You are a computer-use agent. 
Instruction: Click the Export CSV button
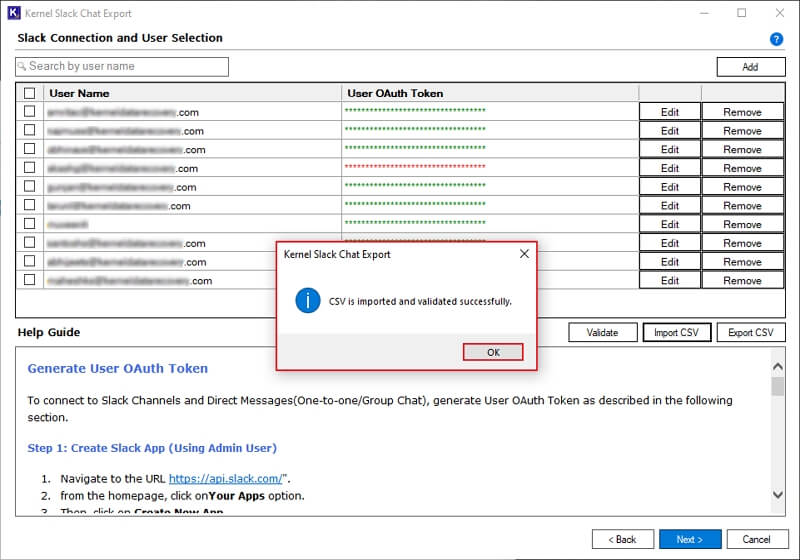[751, 333]
